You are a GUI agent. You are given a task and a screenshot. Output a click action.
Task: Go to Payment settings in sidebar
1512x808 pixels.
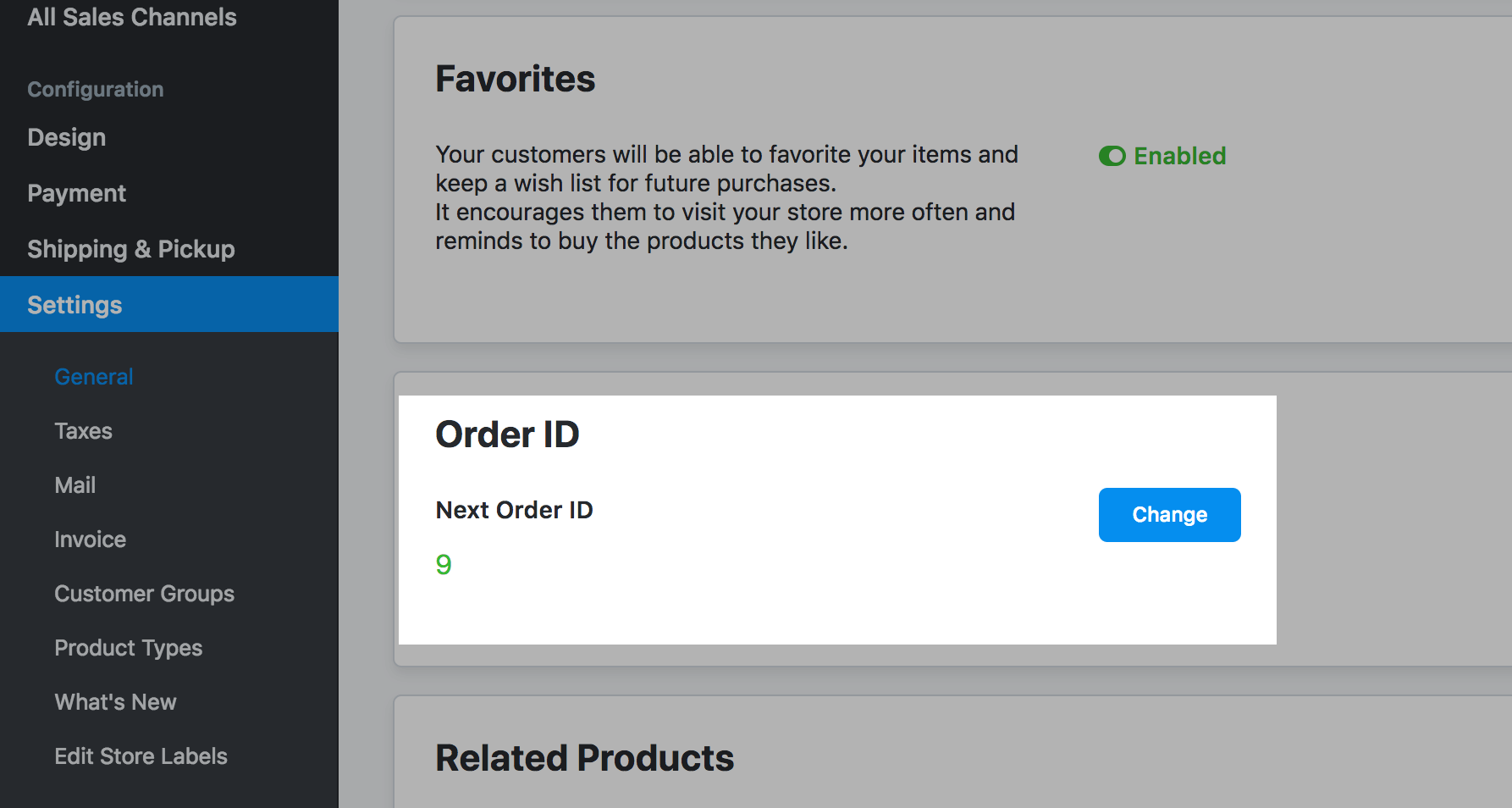77,193
